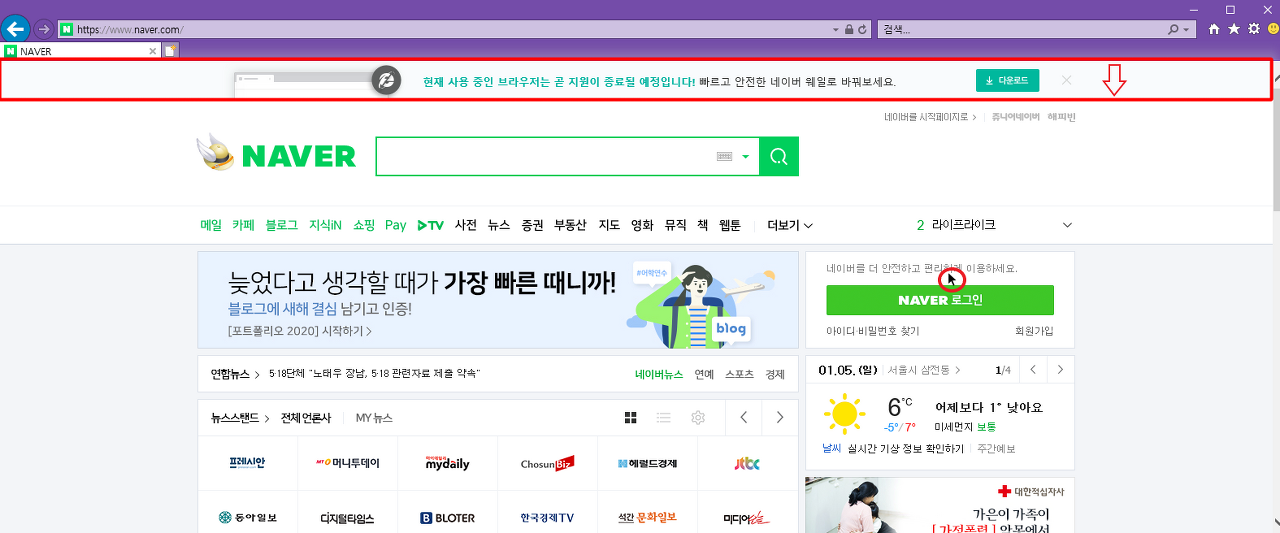Screen dimensions: 1280x533
Task: Show previous weather card
Action: click(1033, 370)
